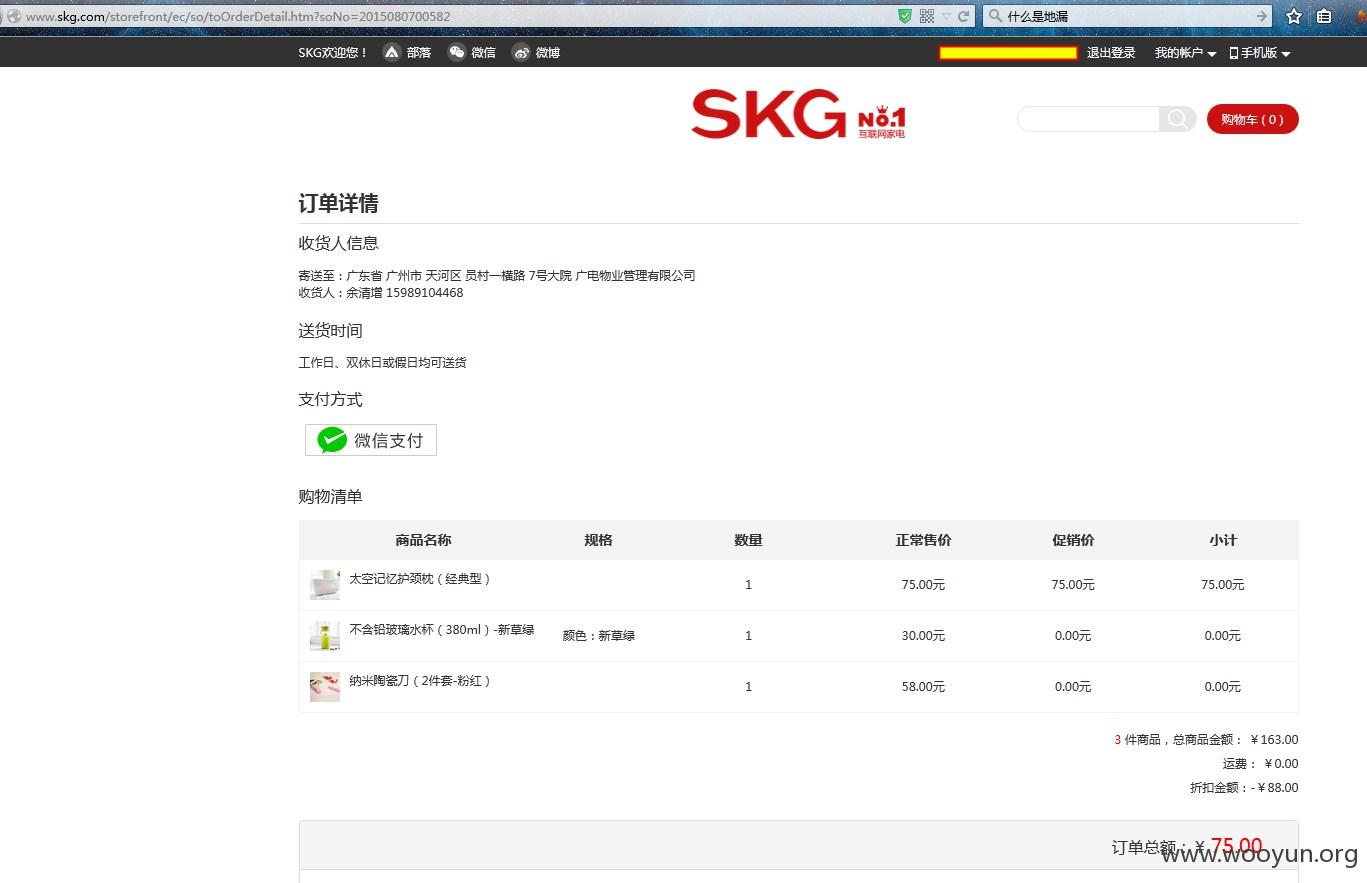Click the 数量 column header

pos(748,540)
